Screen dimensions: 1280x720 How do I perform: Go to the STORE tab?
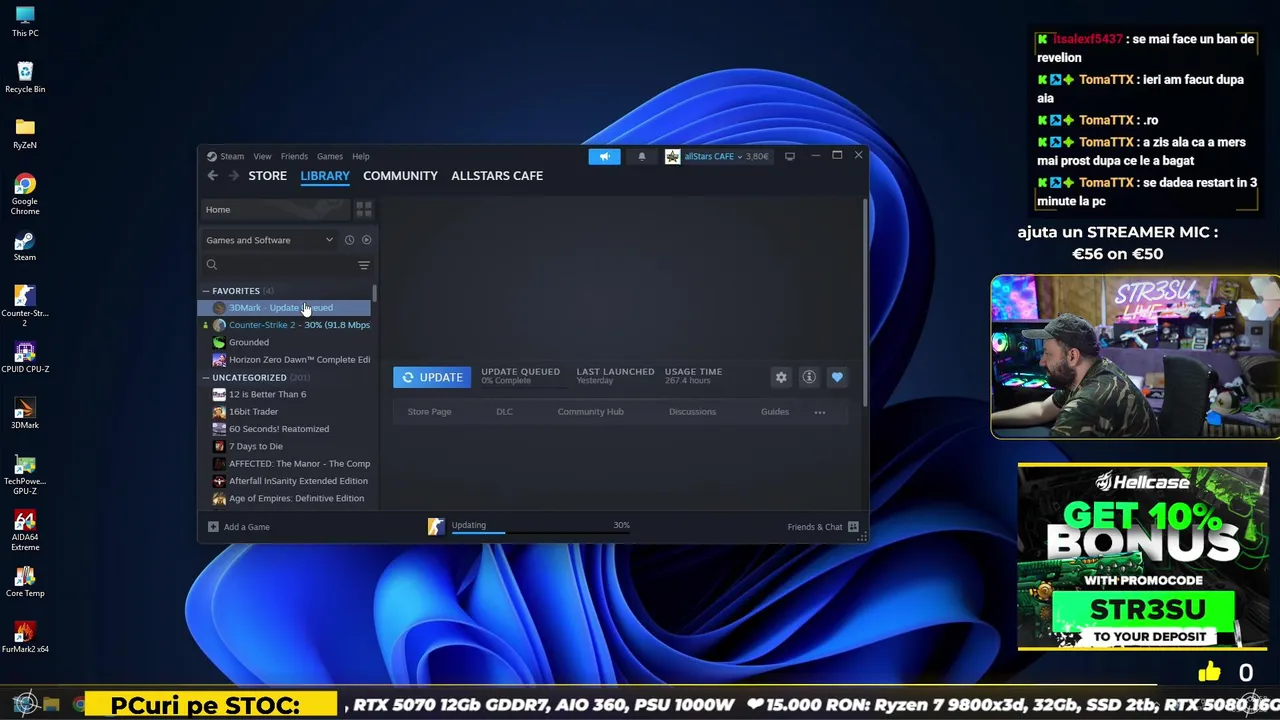pyautogui.click(x=267, y=176)
